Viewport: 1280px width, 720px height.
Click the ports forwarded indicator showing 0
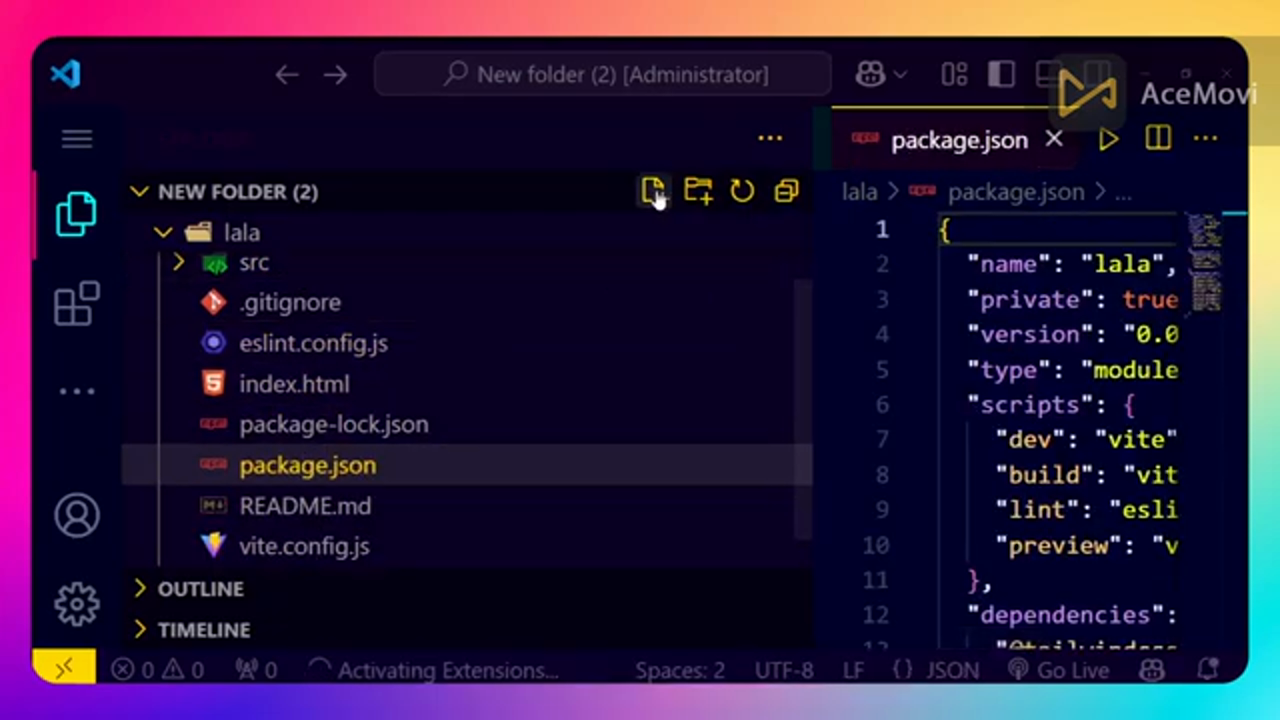(256, 670)
